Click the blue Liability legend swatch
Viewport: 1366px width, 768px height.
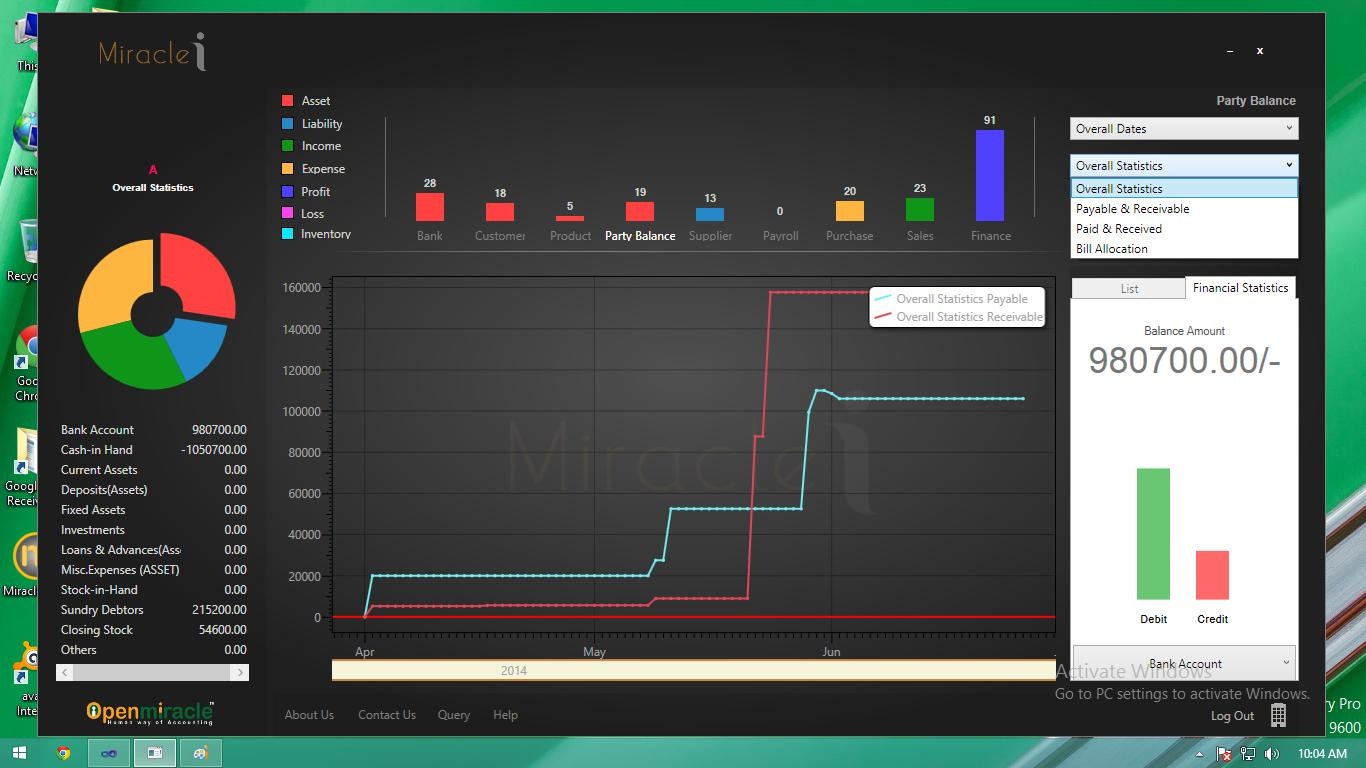287,124
